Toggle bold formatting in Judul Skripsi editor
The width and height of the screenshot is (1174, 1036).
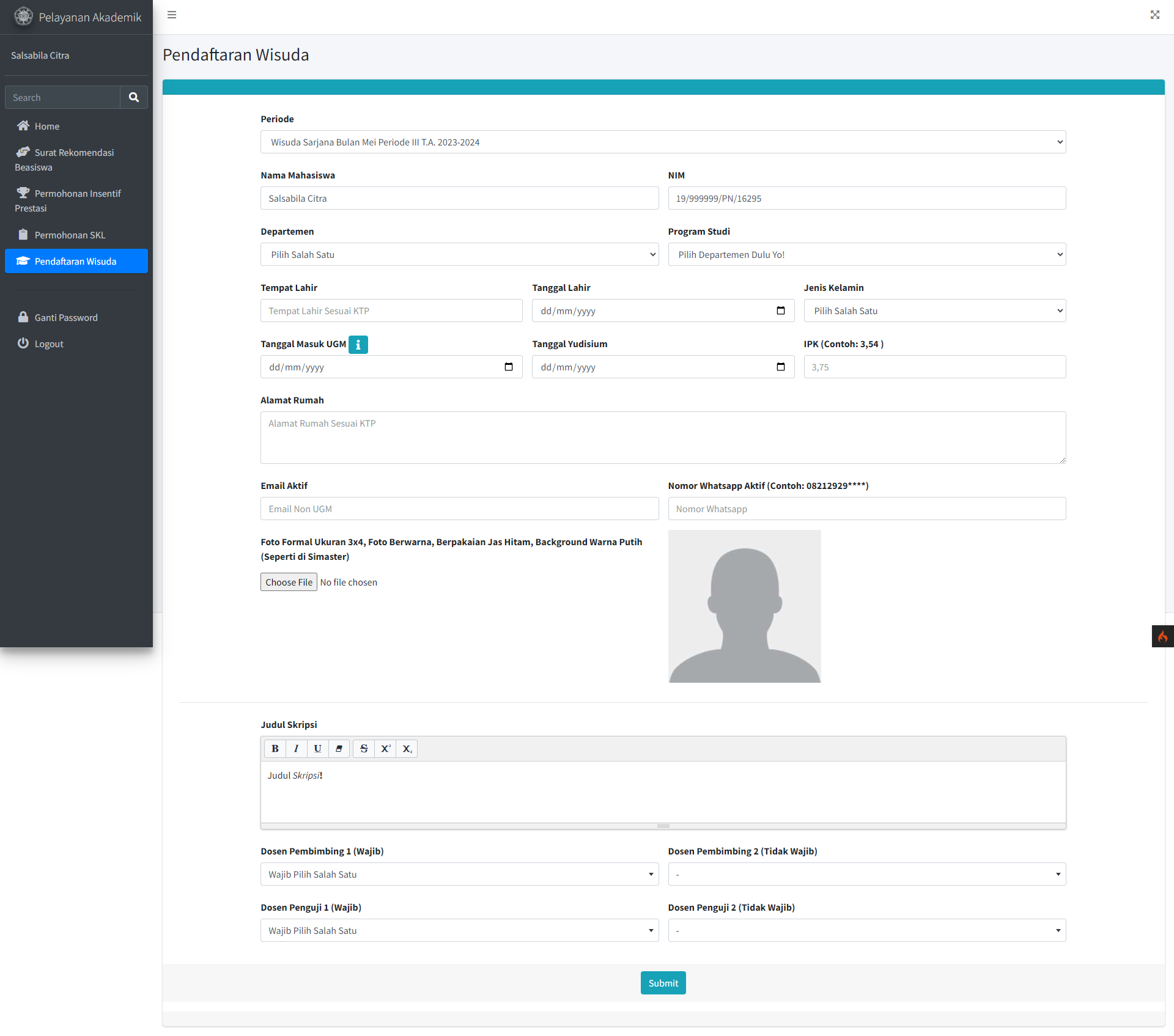pyautogui.click(x=275, y=749)
